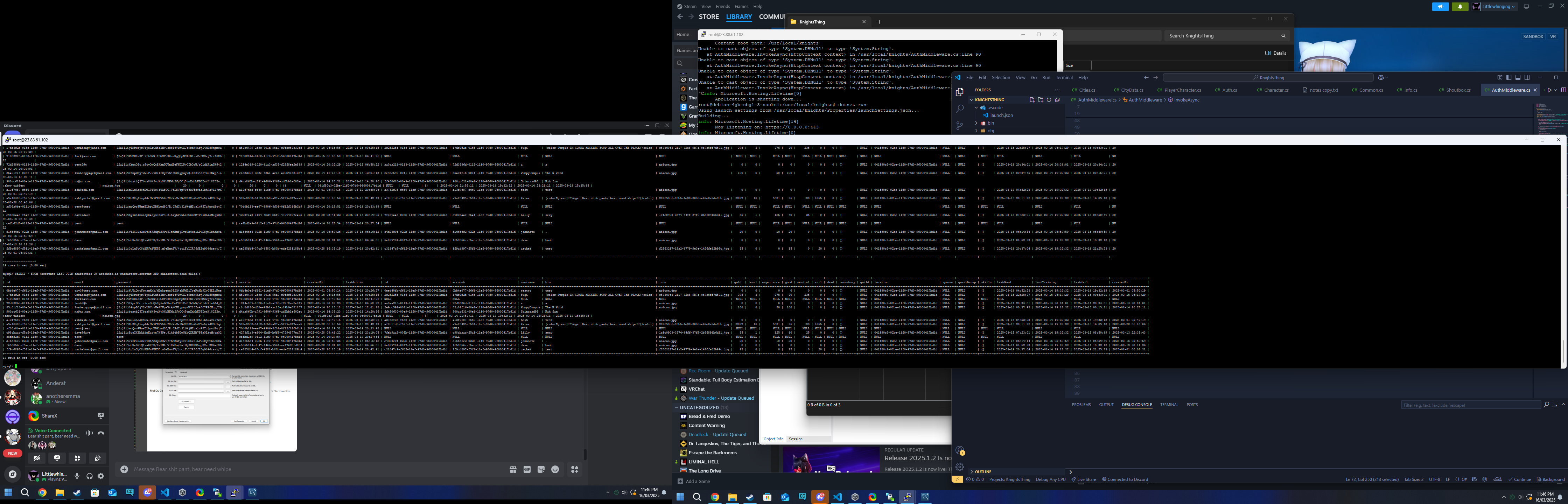
Task: Click the New File icon in Explorer
Action: 1032,100
